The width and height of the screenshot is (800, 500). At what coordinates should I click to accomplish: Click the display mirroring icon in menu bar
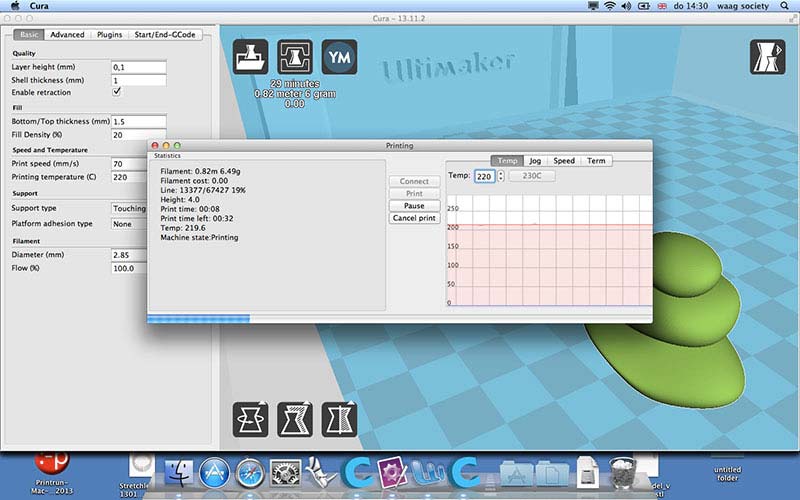pos(593,6)
